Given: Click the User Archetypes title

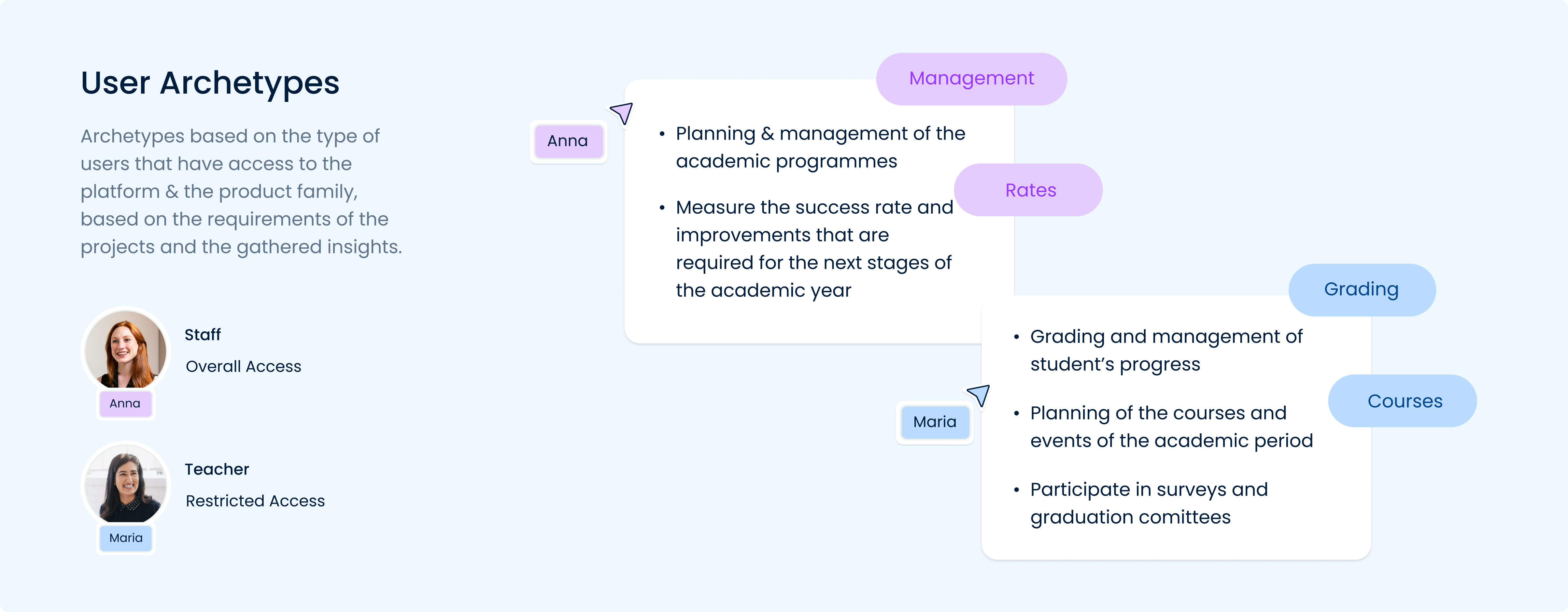Looking at the screenshot, I should (x=210, y=83).
